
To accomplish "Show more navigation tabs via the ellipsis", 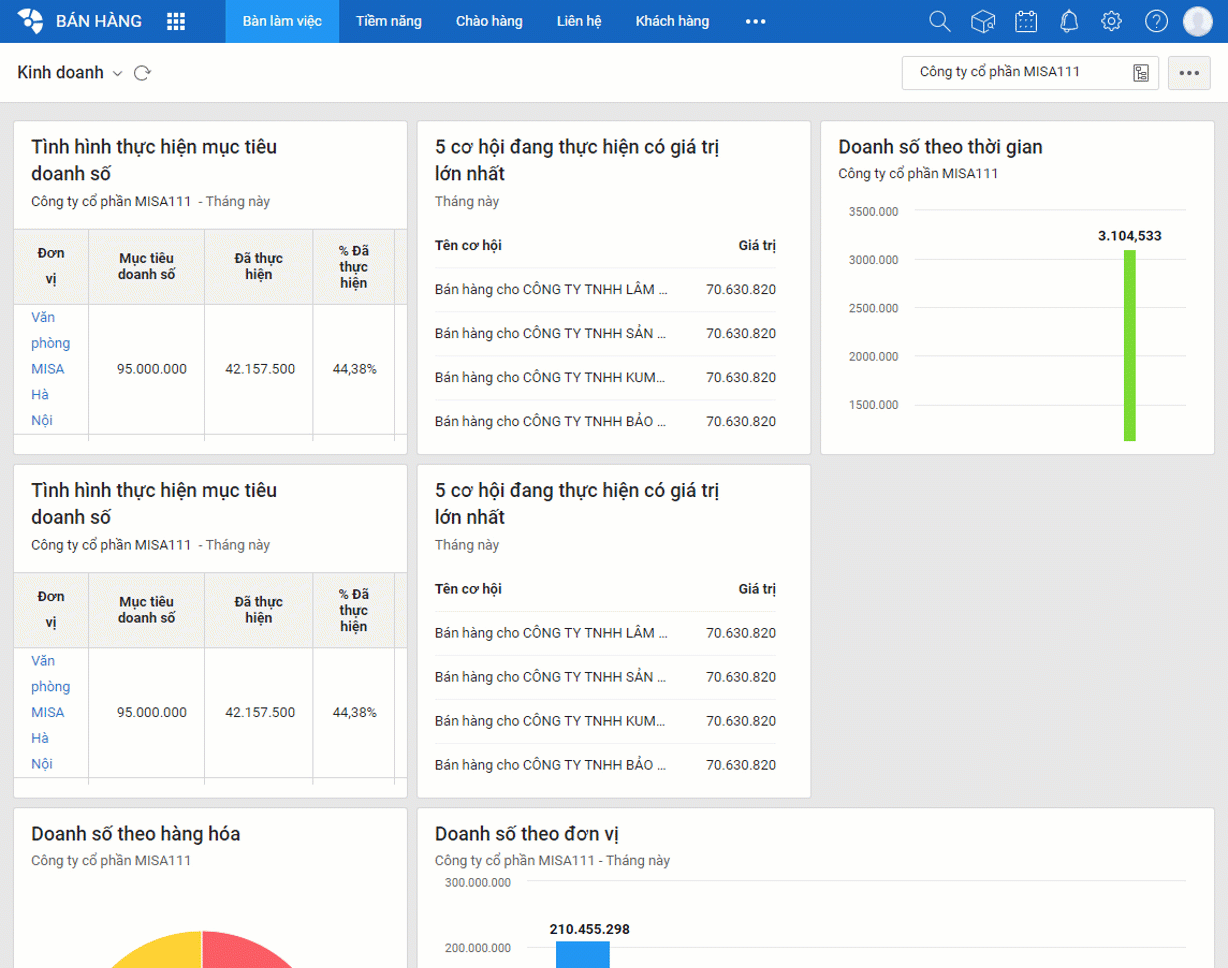I will (x=755, y=21).
